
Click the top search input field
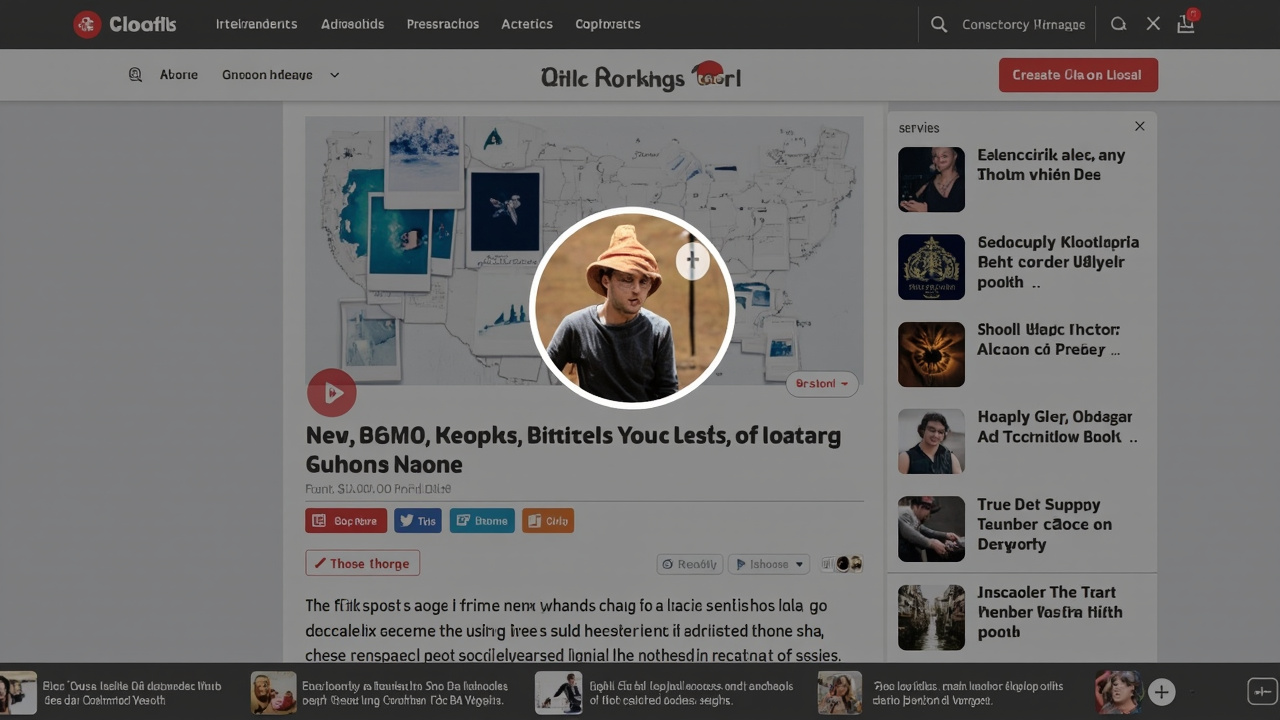click(1023, 24)
